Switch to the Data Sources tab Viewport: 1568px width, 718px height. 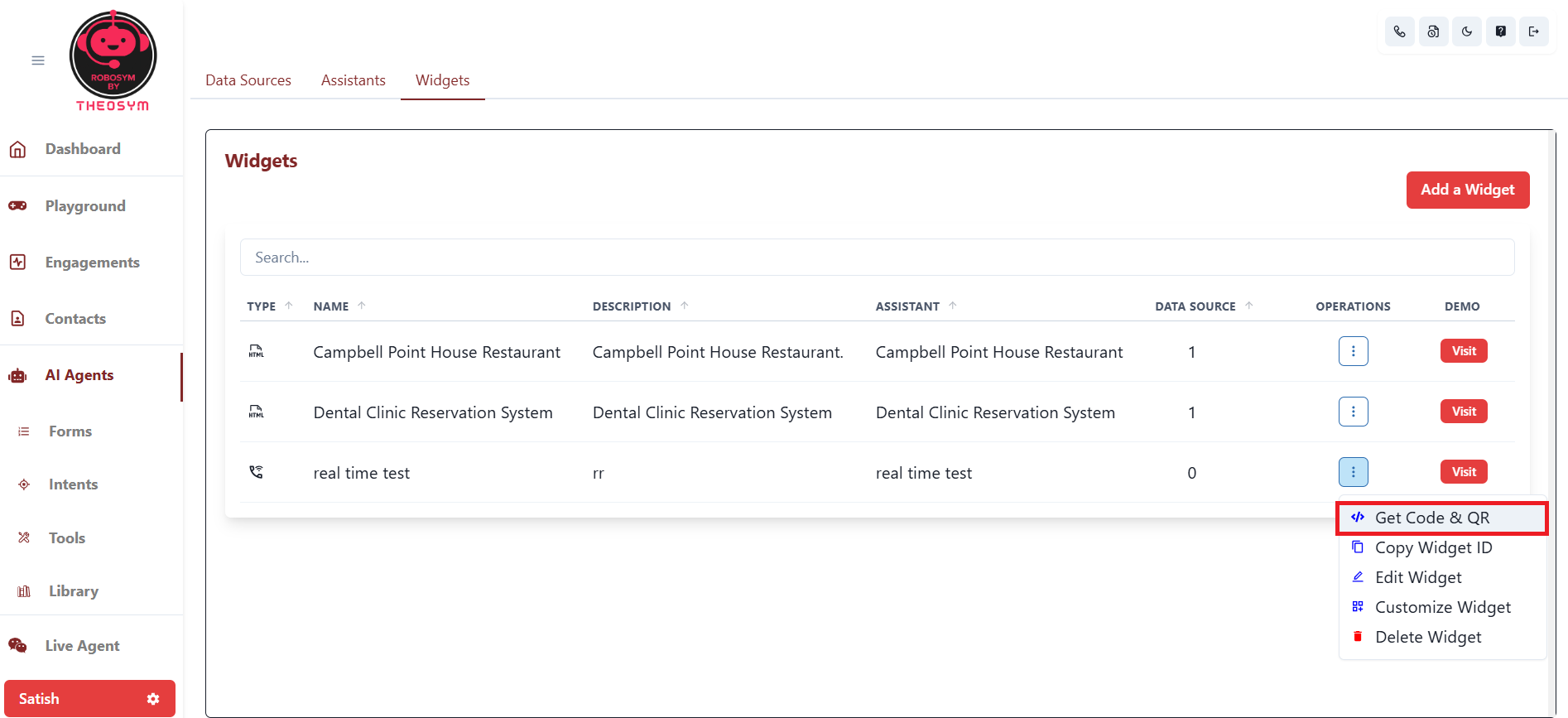click(248, 80)
